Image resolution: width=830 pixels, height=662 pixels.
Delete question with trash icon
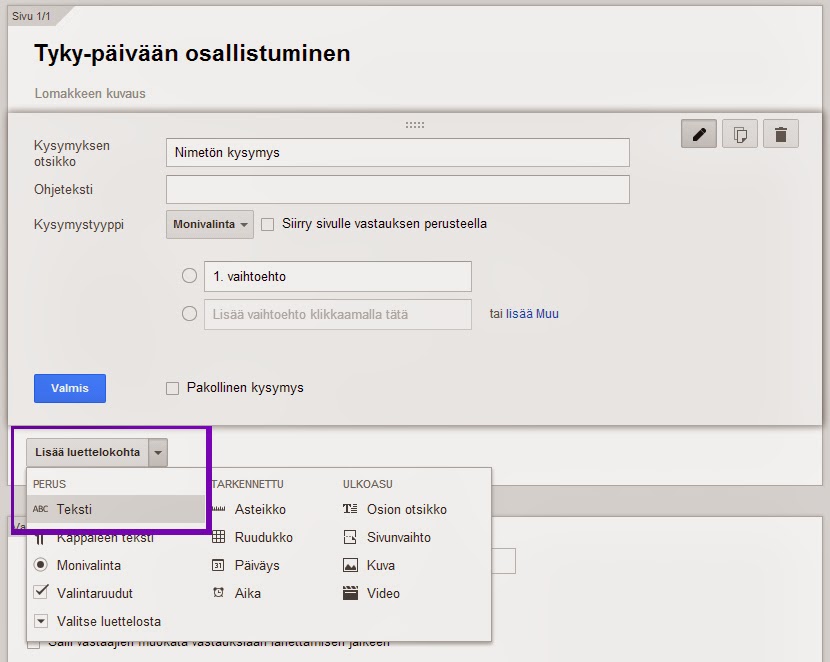pyautogui.click(x=781, y=134)
